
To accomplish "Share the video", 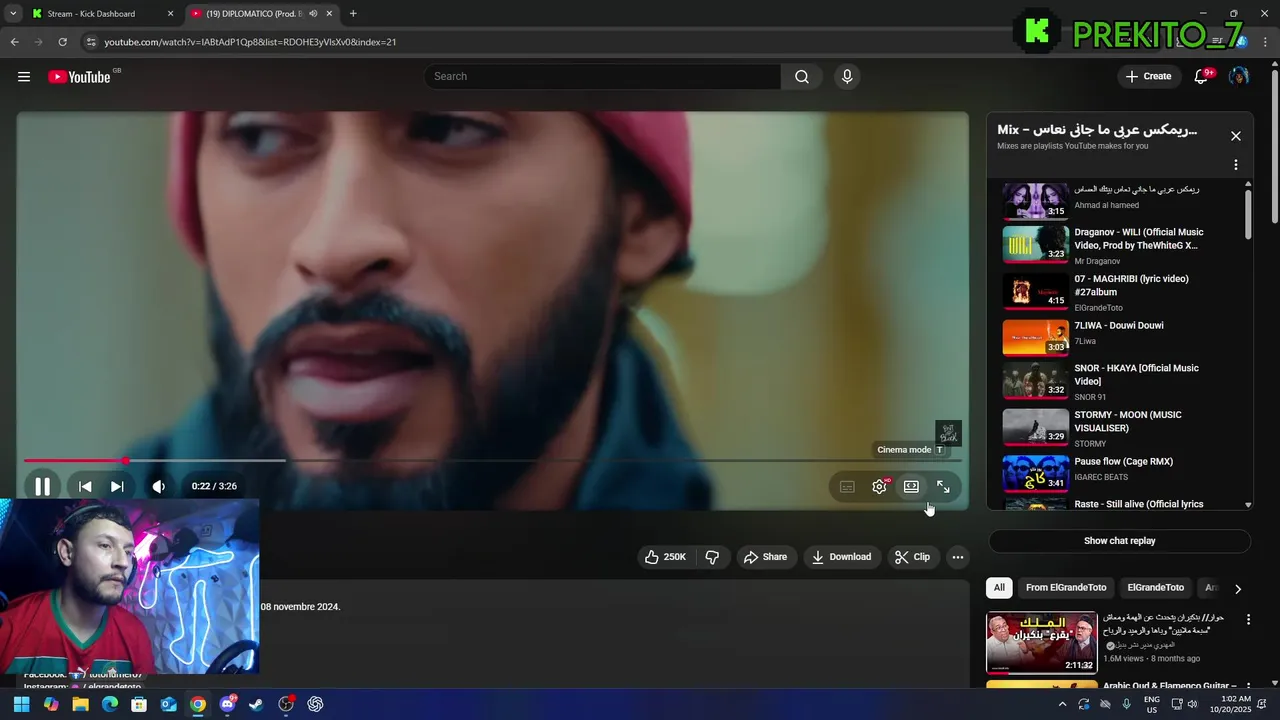I will point(765,557).
